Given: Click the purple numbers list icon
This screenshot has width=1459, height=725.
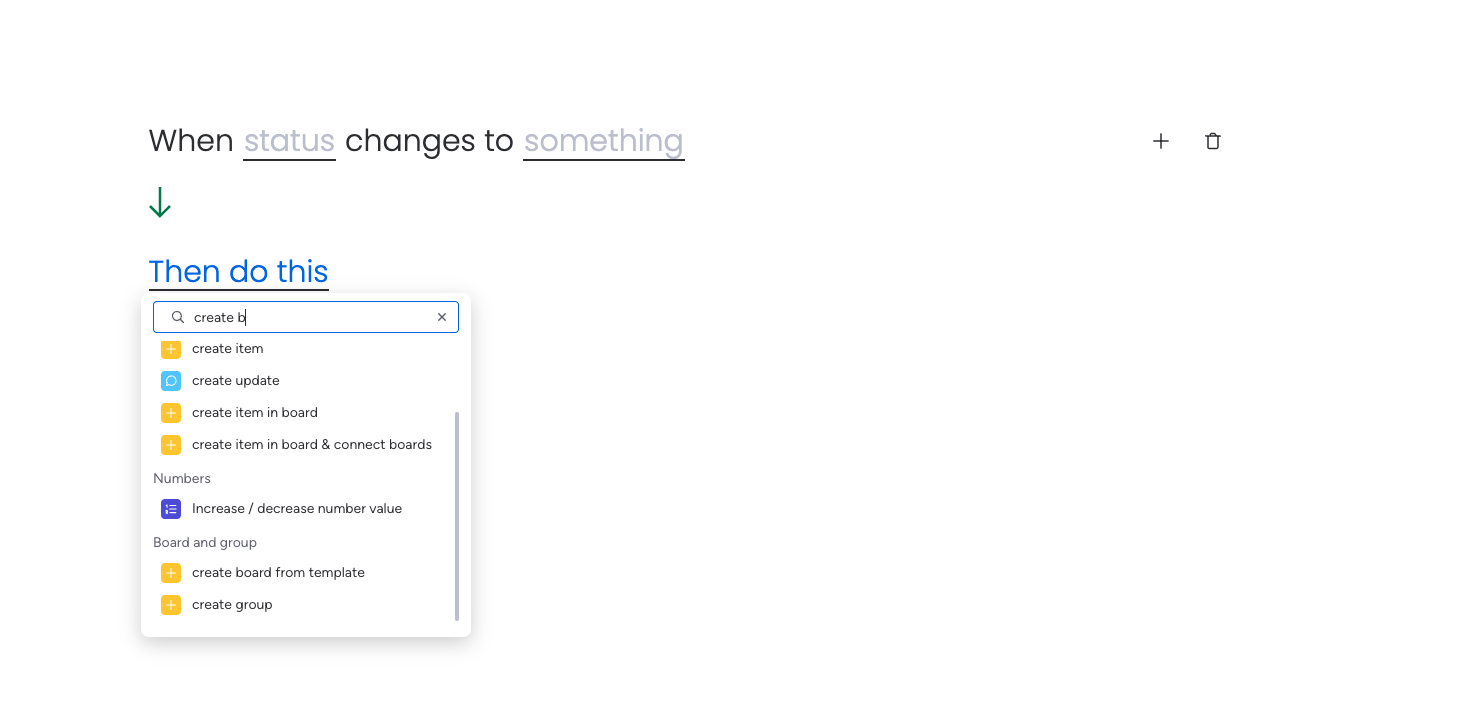Looking at the screenshot, I should tap(171, 509).
